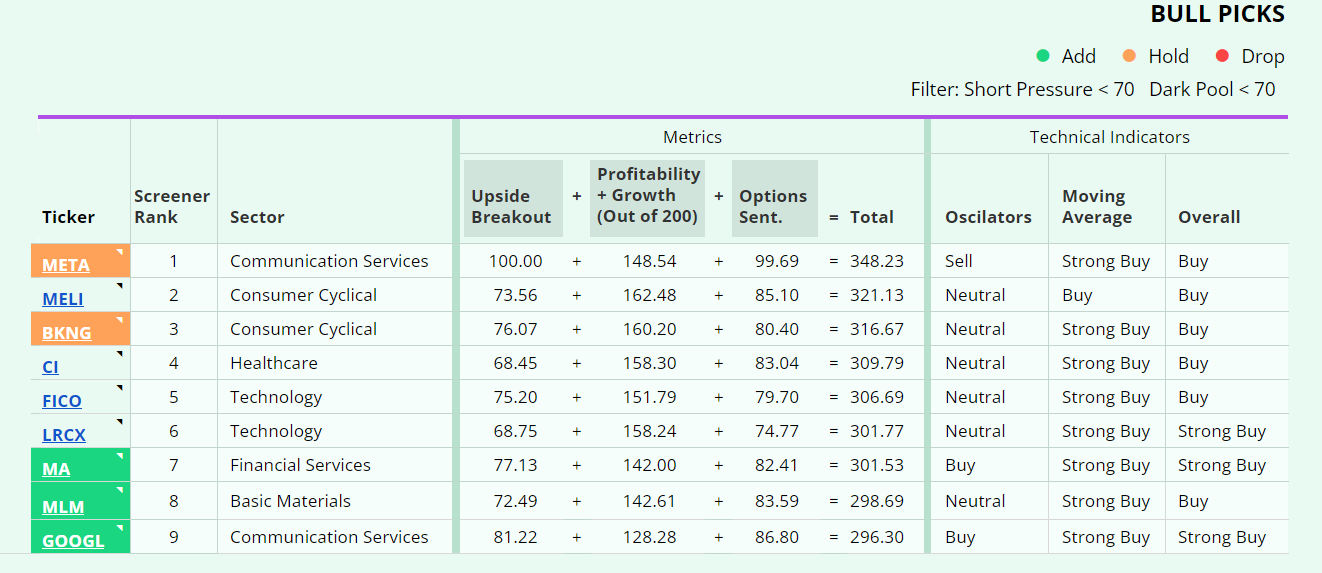This screenshot has width=1322, height=573.
Task: Click the Dark Pool < 70 filter text
Action: point(1212,89)
